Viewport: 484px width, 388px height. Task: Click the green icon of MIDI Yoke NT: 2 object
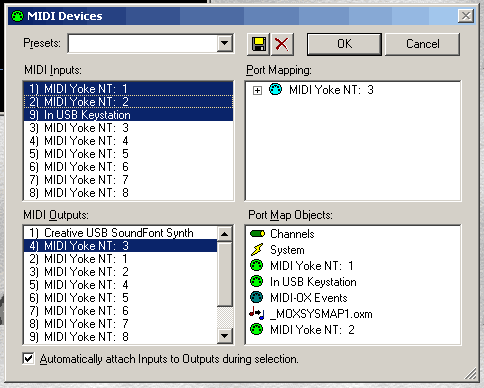[256, 330]
